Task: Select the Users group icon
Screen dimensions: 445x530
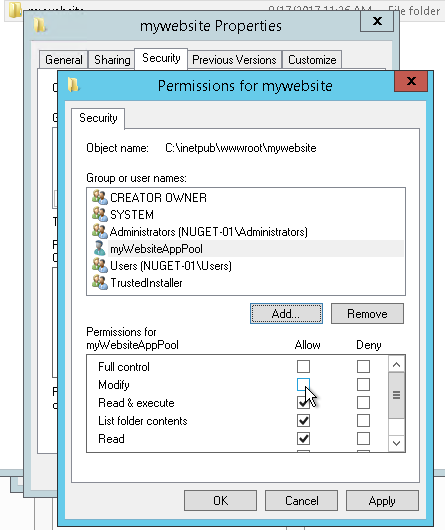Action: (100, 265)
